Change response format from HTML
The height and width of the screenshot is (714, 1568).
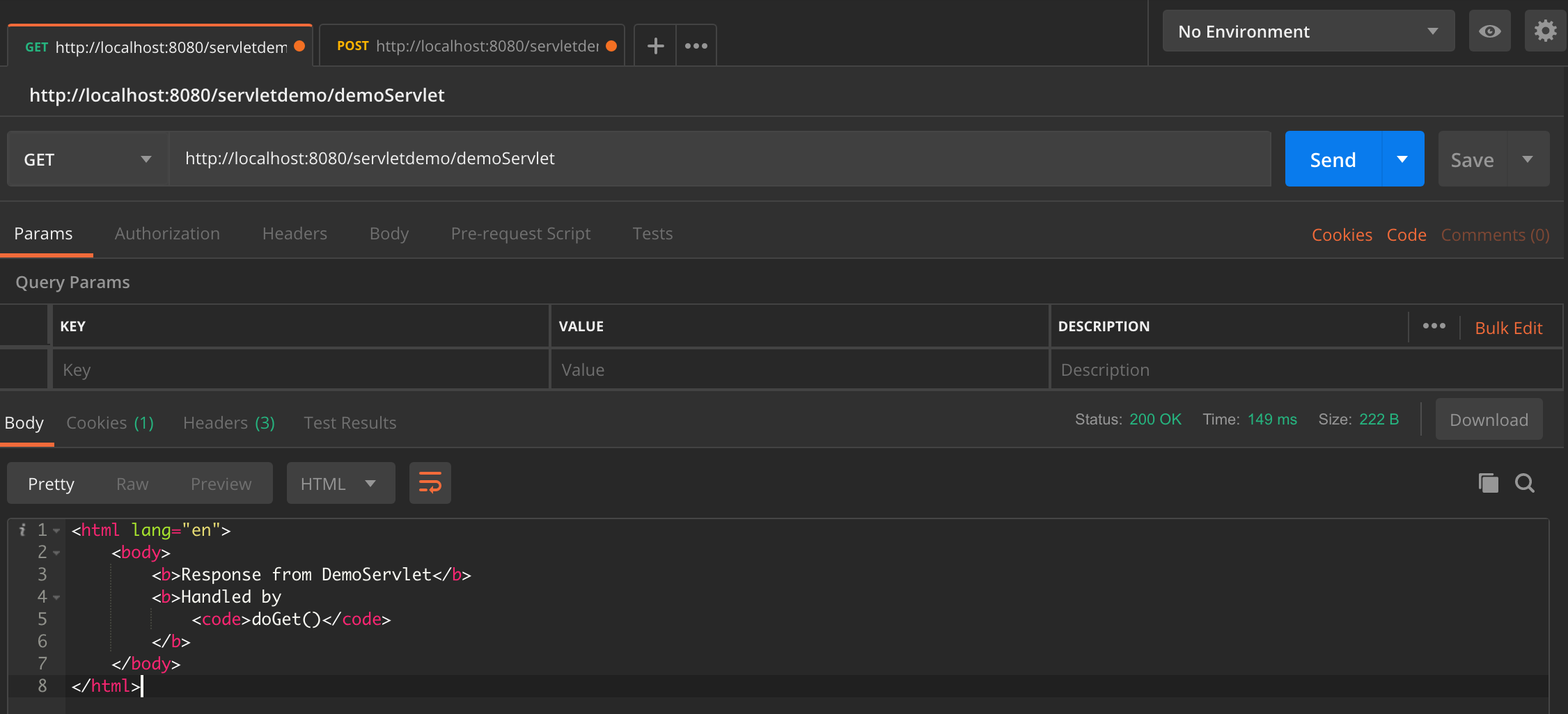[340, 482]
